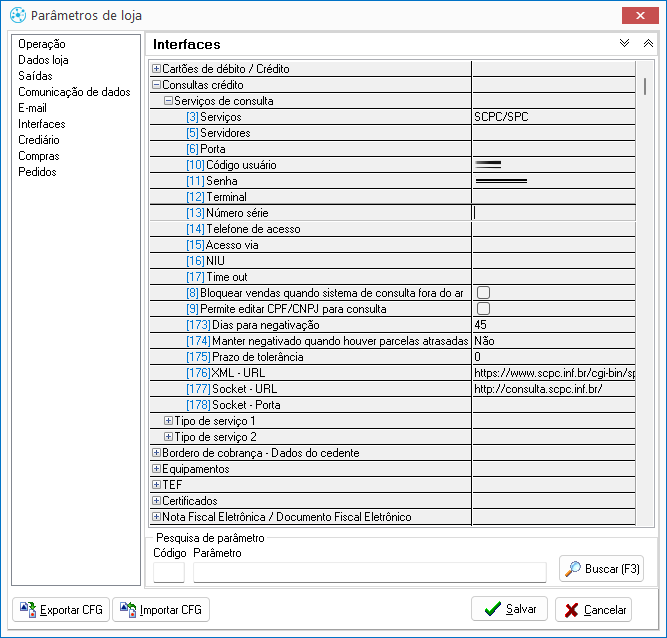Image resolution: width=667 pixels, height=638 pixels.
Task: Open Operação section
Action: (42, 44)
